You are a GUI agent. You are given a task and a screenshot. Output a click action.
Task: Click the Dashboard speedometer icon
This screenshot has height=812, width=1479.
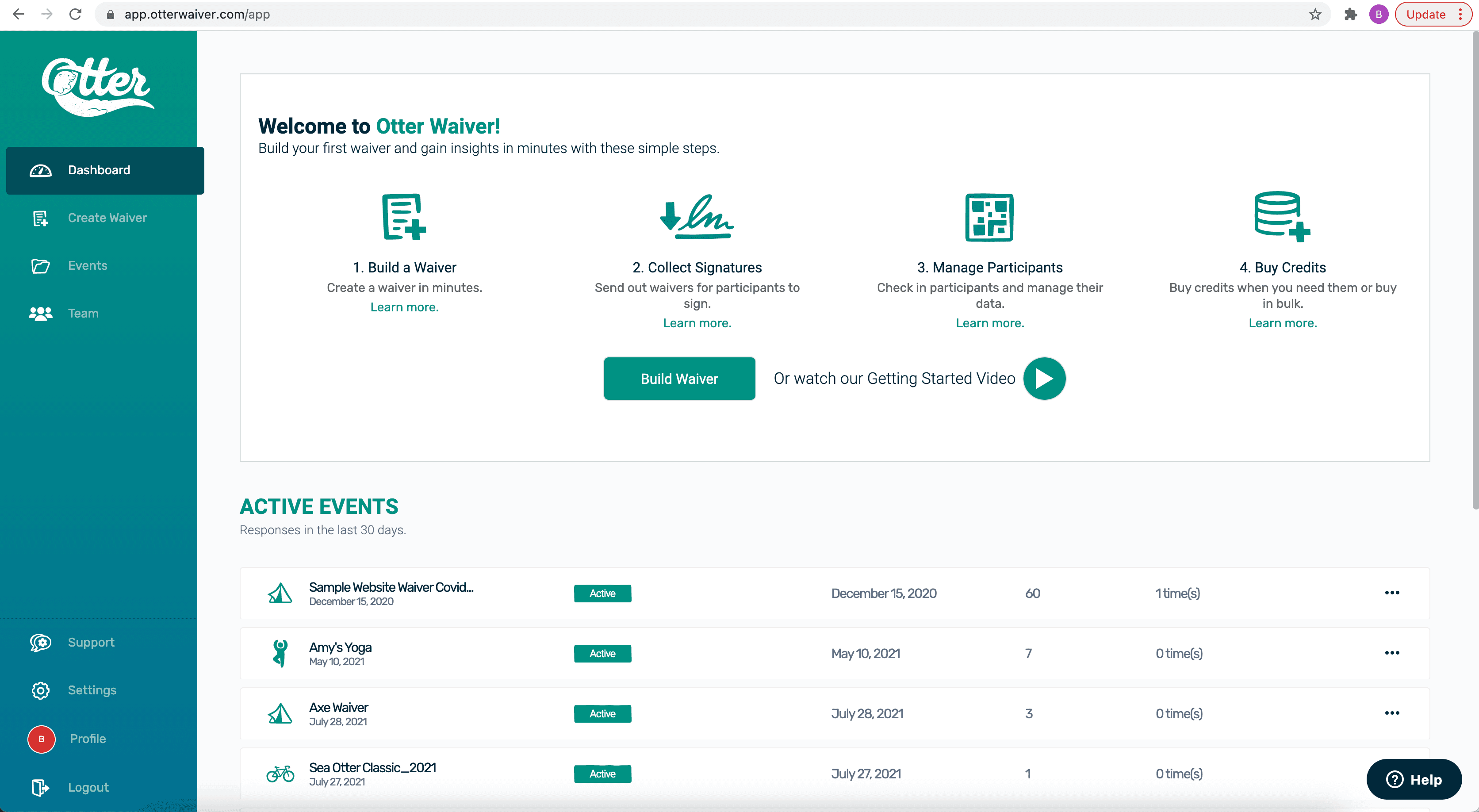click(x=40, y=171)
